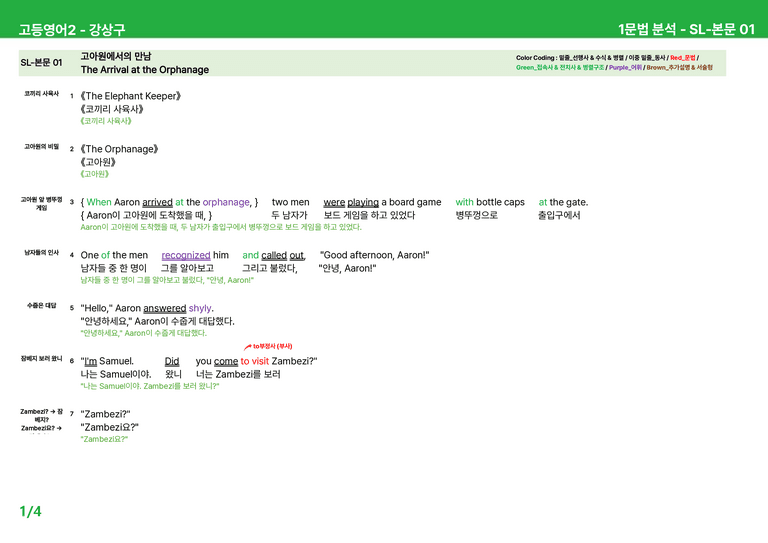768x543 pixels.
Task: Select sentence 1 'The Elephant Keeper'
Action: coord(131,96)
